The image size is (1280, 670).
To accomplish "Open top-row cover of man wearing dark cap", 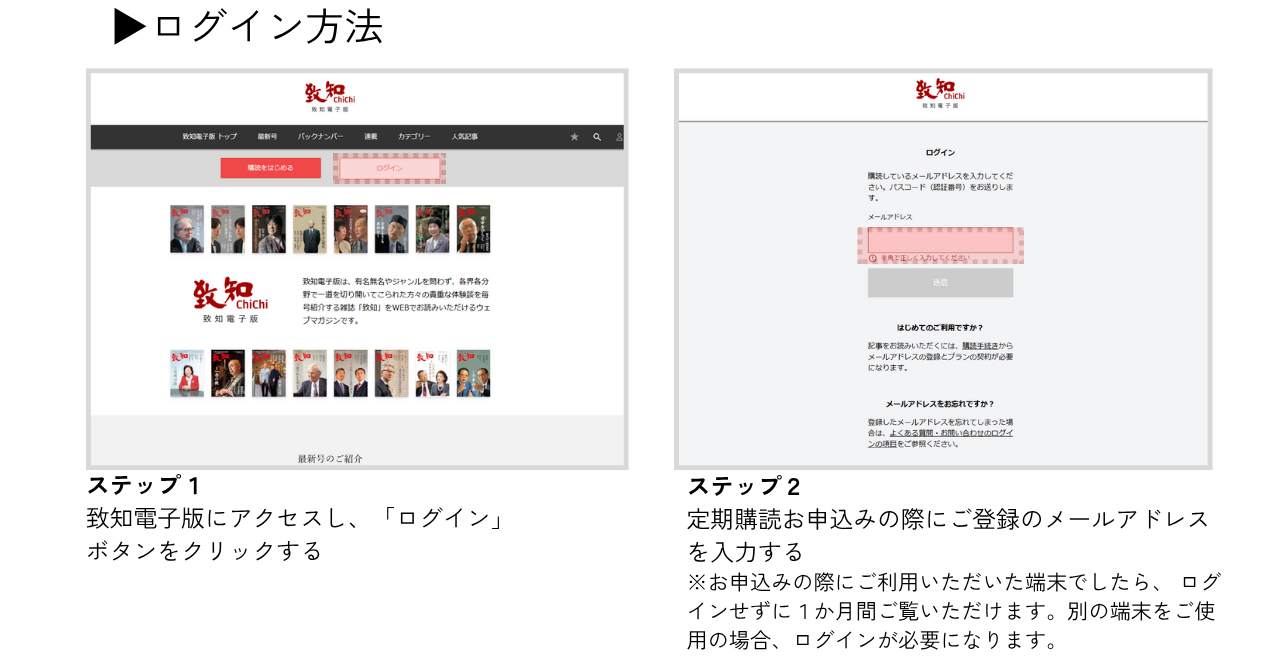I will [x=392, y=229].
